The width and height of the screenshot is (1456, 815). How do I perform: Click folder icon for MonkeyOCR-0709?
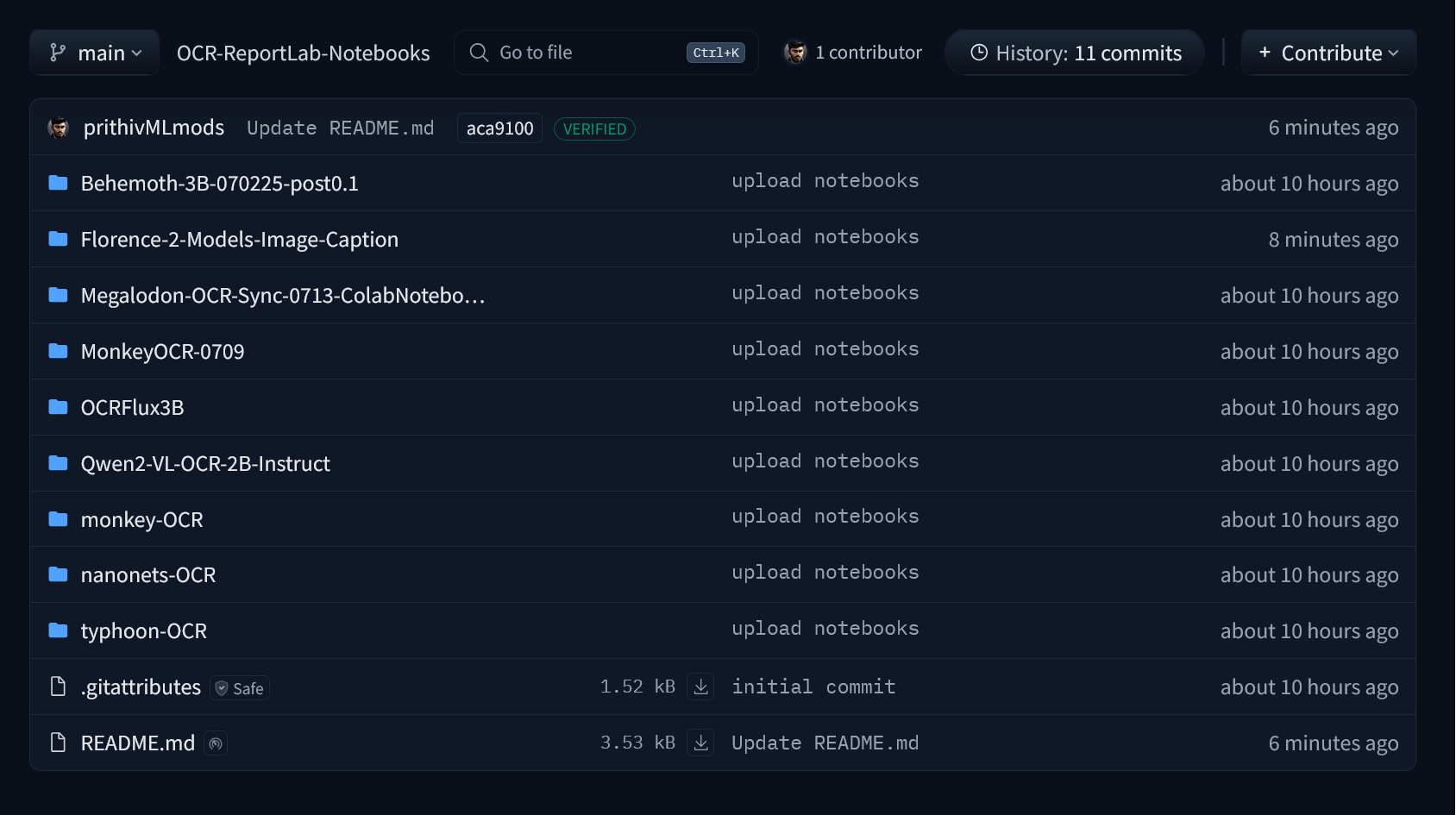(58, 351)
